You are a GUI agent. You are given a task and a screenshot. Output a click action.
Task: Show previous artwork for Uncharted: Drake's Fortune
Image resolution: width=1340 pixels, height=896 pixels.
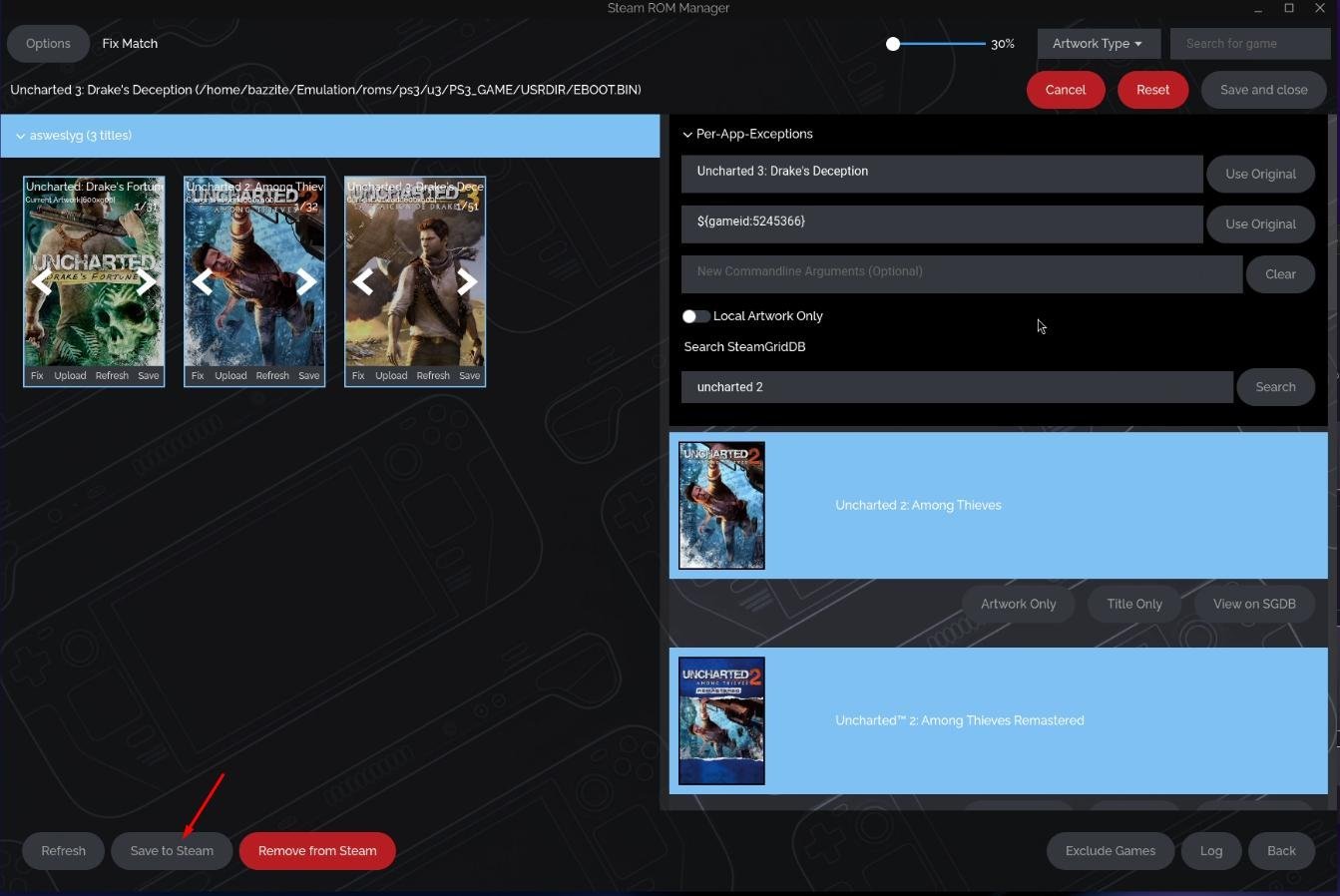(42, 282)
